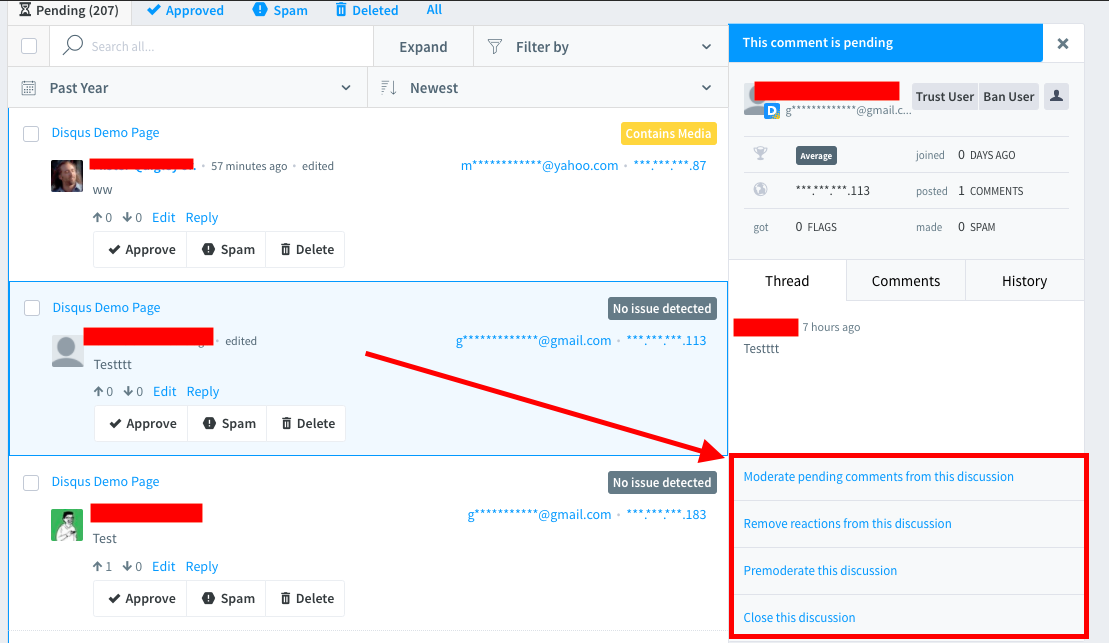Toggle the select-all comments checkbox
Viewport: 1109px width, 643px height.
click(x=29, y=46)
